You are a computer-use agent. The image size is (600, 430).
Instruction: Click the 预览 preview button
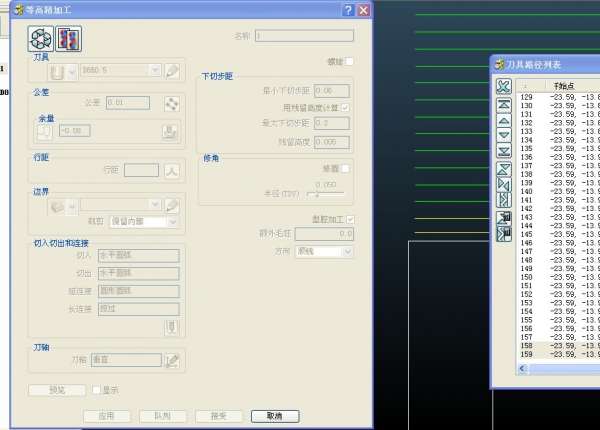tap(57, 390)
